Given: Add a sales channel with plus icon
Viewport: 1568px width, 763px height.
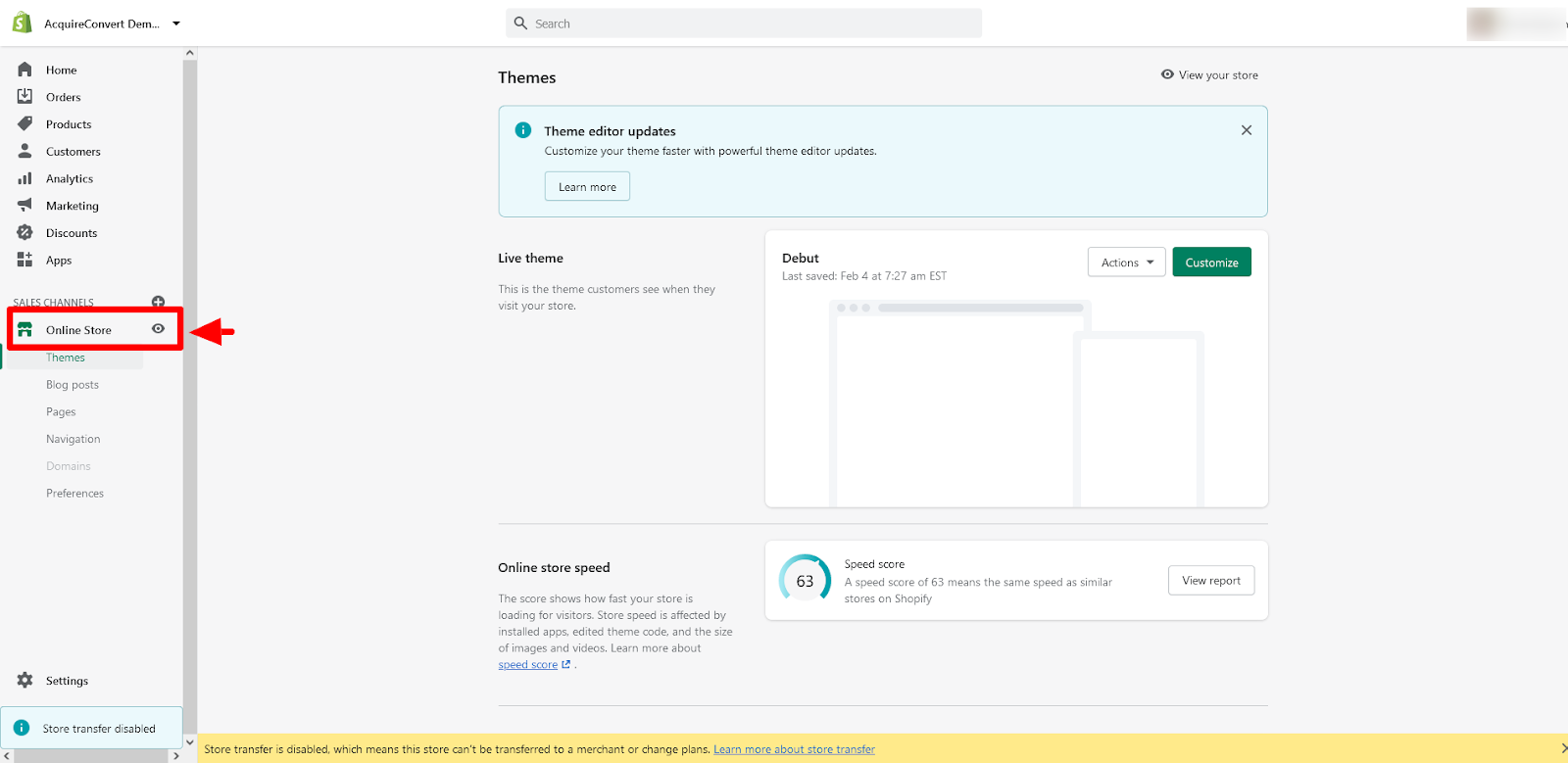Looking at the screenshot, I should 158,302.
